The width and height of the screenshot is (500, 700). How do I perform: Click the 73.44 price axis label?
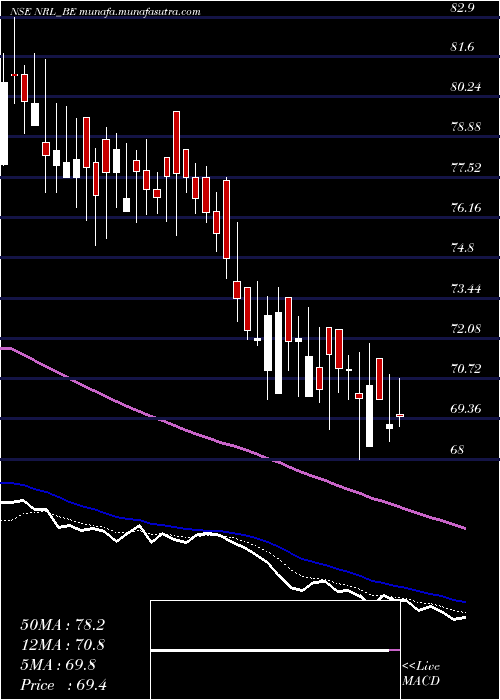pyautogui.click(x=467, y=288)
